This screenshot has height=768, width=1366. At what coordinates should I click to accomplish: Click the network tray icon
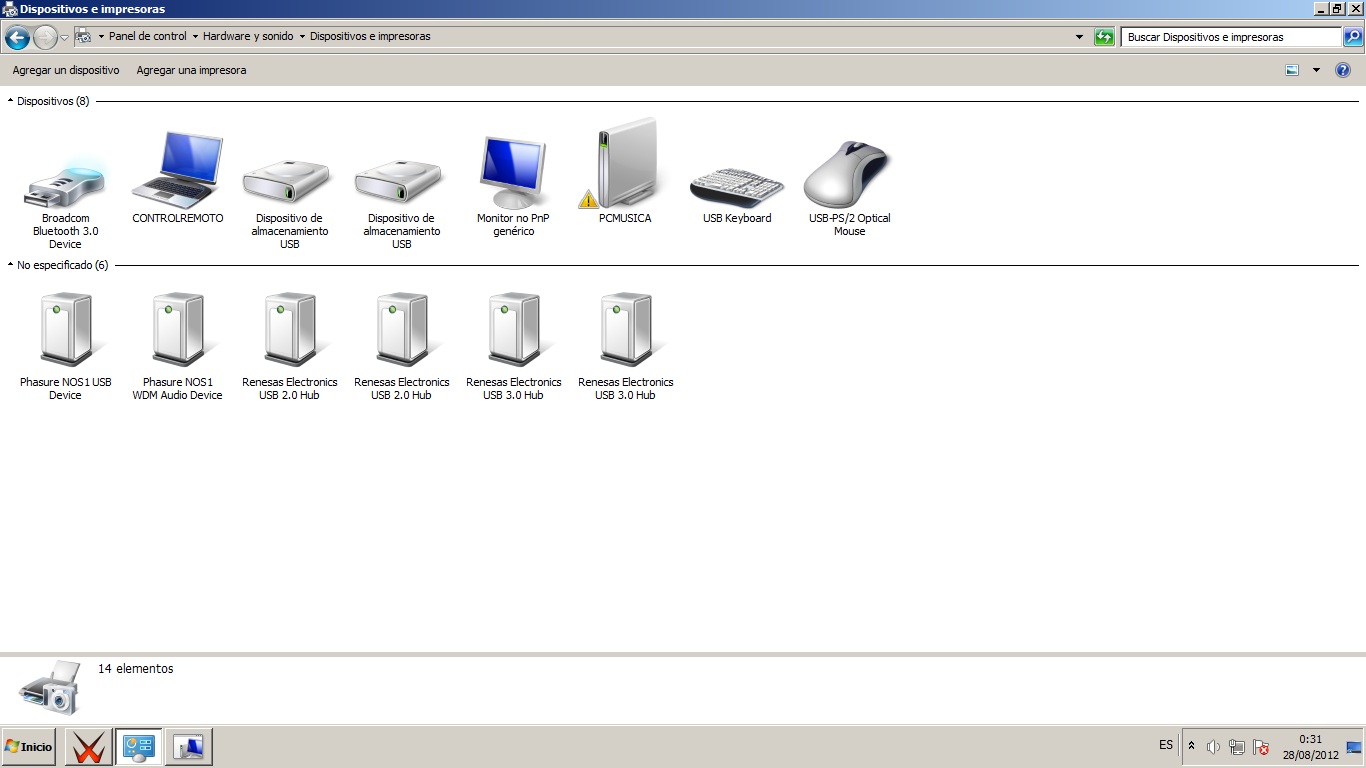click(x=1237, y=747)
